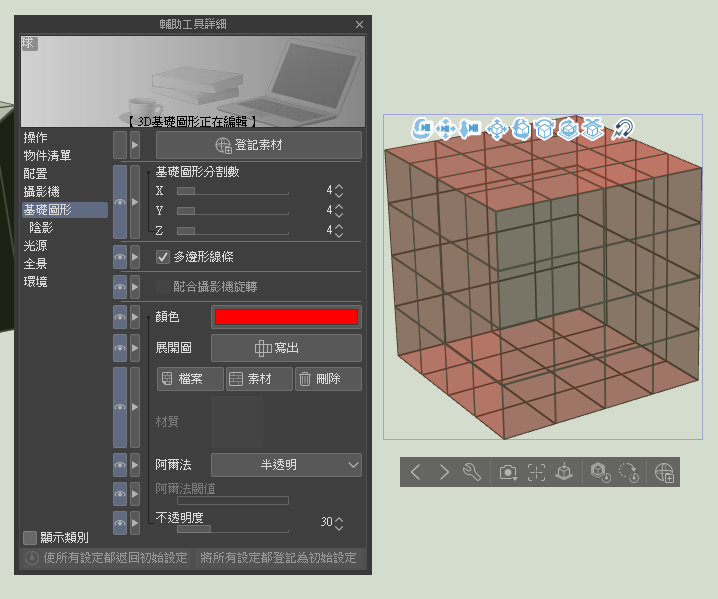718x599 pixels.
Task: Toggle the 多邊形線條 checkbox
Action: [x=163, y=257]
